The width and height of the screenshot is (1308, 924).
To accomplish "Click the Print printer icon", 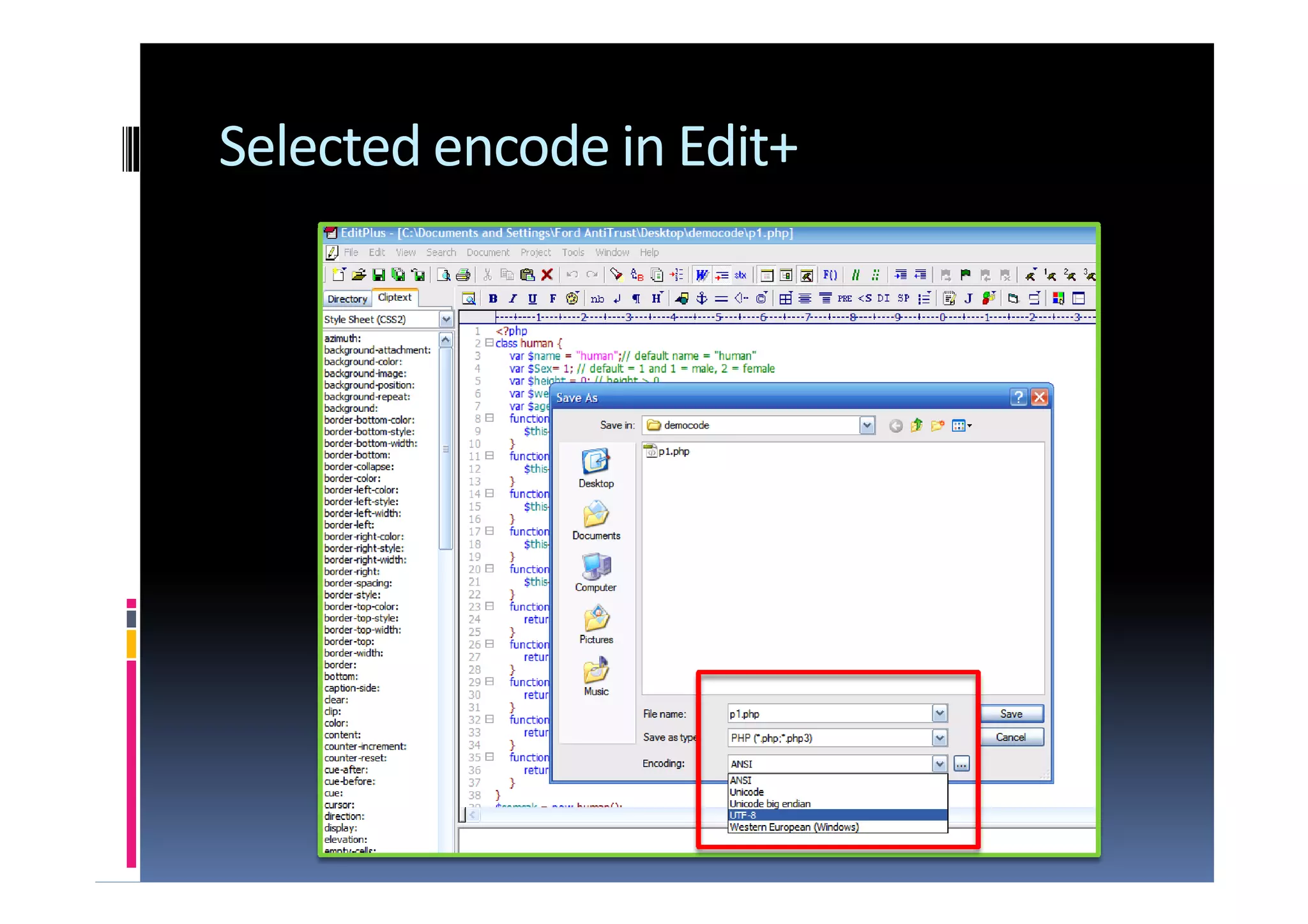I will coord(463,275).
